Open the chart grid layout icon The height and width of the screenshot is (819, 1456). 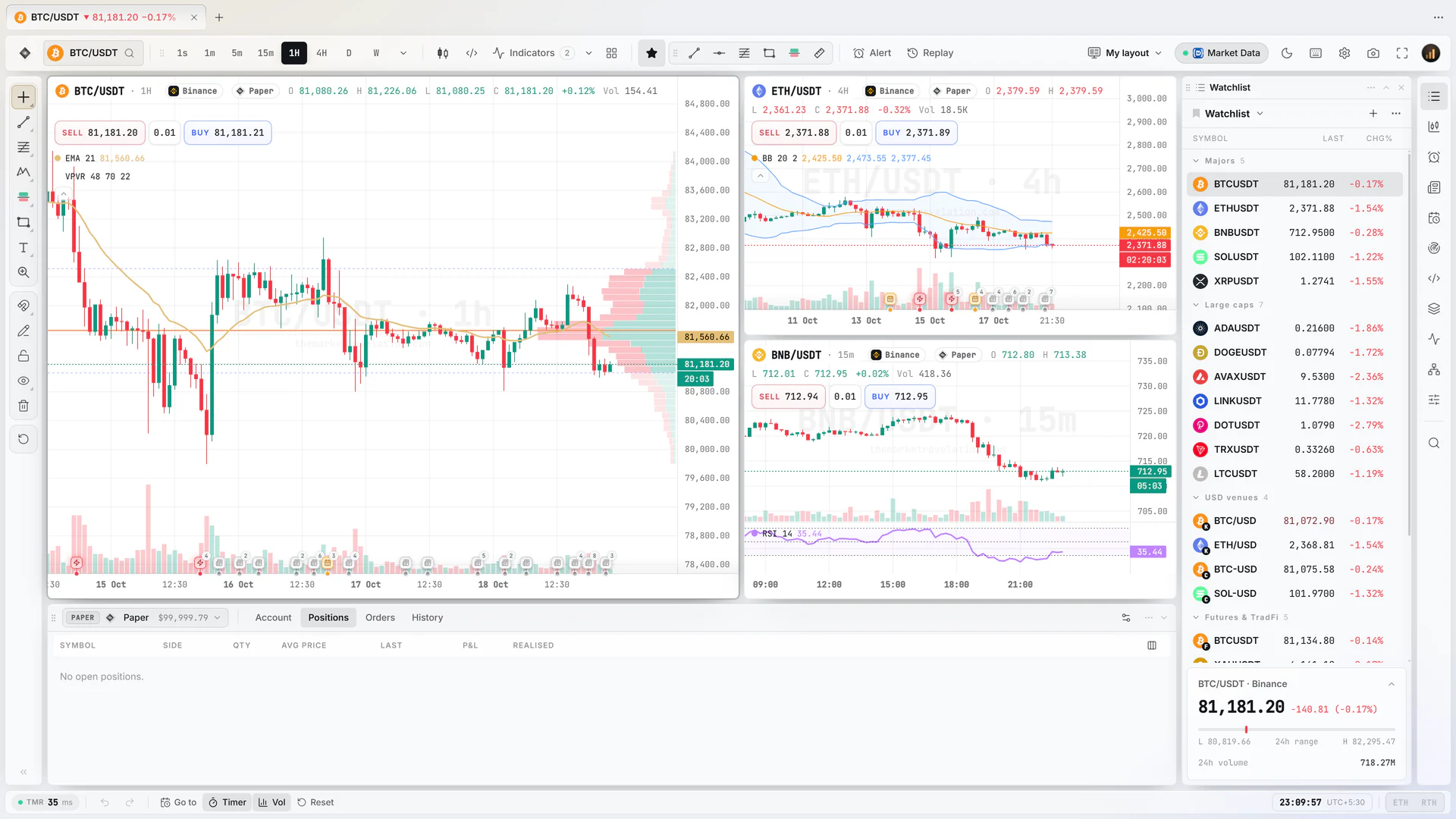(x=612, y=53)
